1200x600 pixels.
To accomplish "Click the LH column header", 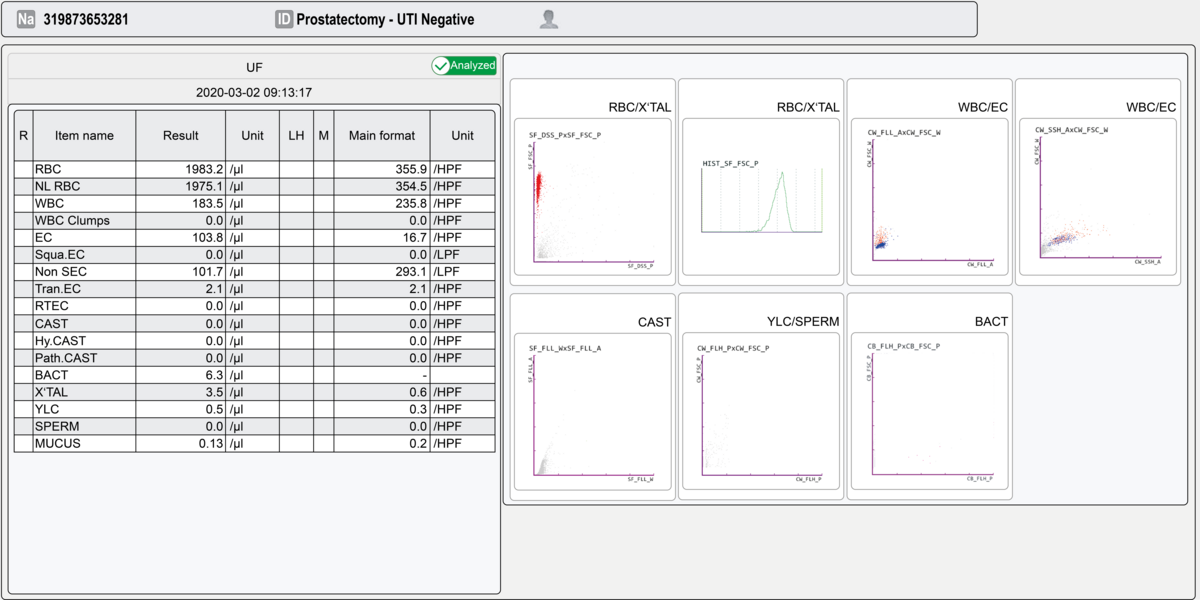I will (x=296, y=135).
